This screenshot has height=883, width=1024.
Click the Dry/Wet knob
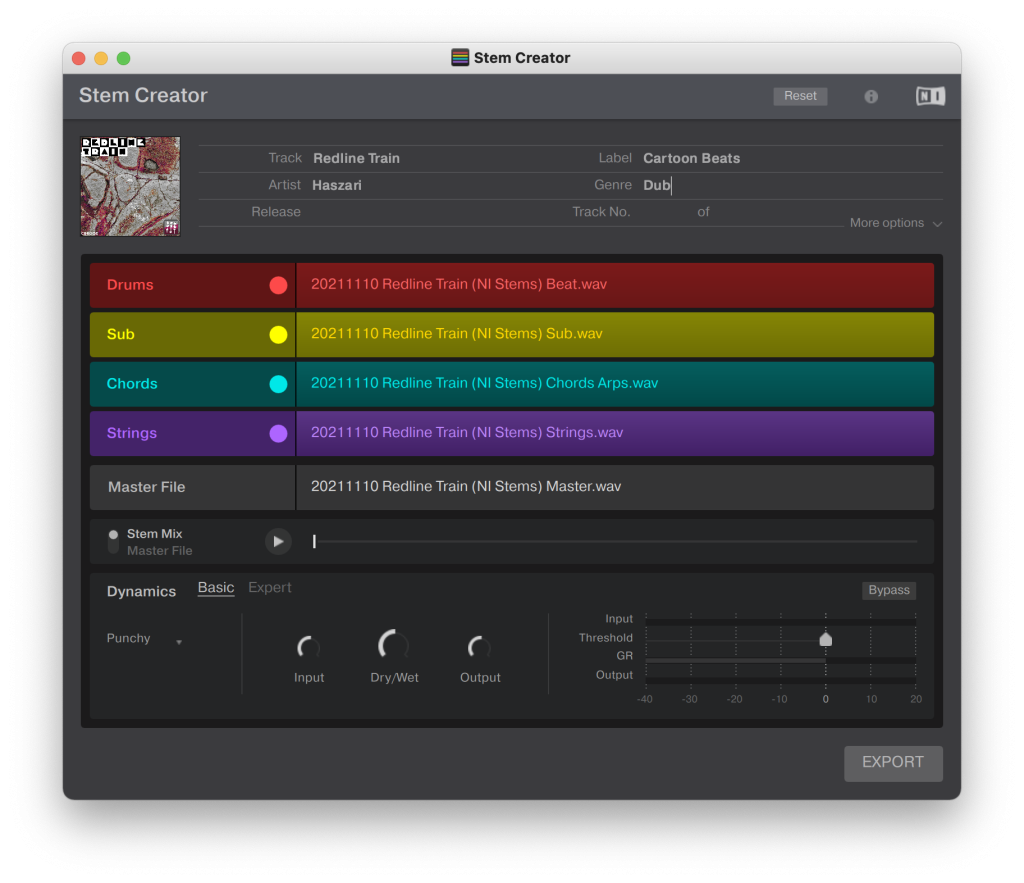coord(394,646)
